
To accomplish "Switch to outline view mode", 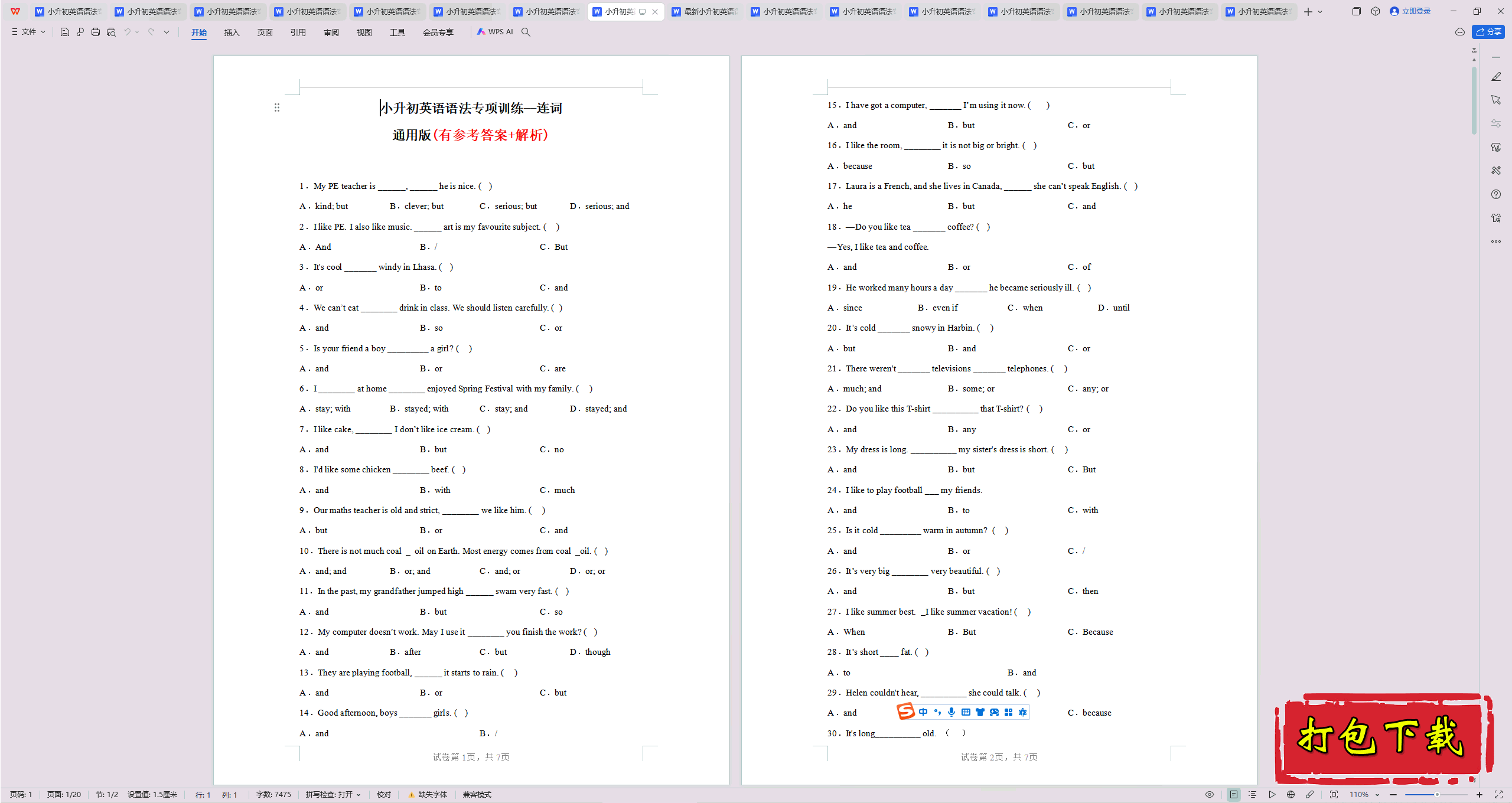I will point(1252,795).
